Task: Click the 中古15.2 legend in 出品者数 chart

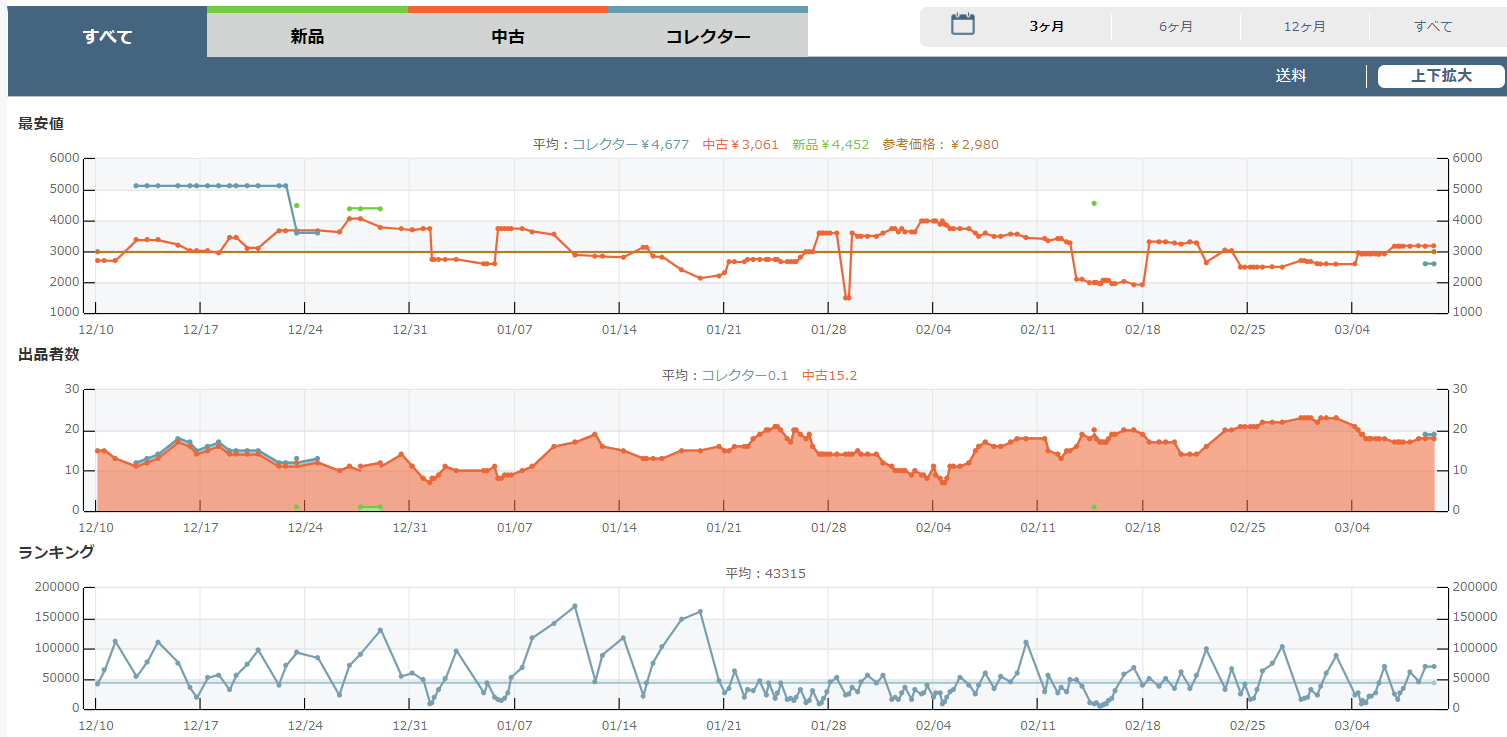Action: [x=829, y=376]
